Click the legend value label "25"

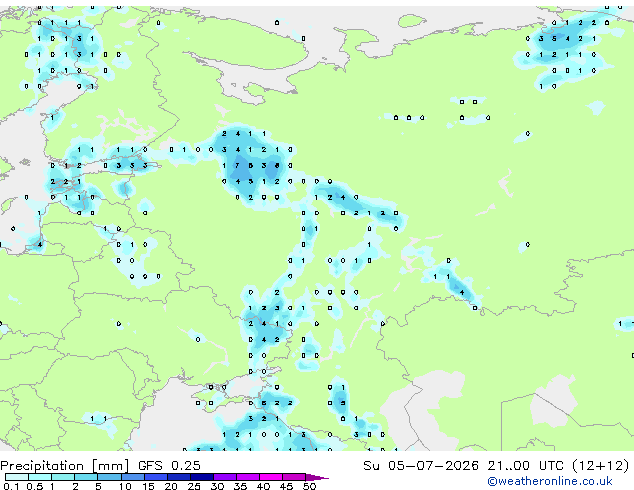194,486
